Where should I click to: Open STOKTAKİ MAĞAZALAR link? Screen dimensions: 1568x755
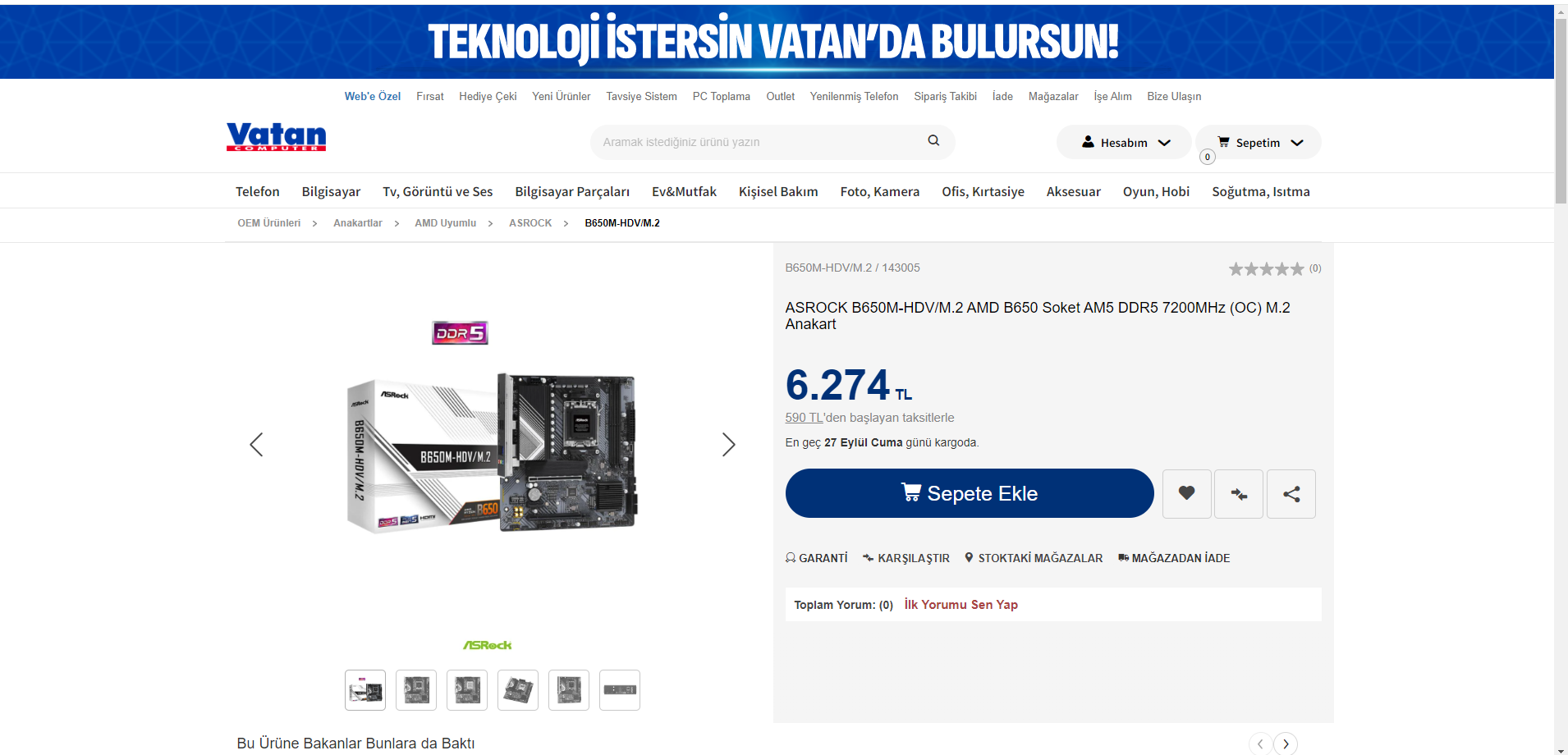(x=1034, y=558)
